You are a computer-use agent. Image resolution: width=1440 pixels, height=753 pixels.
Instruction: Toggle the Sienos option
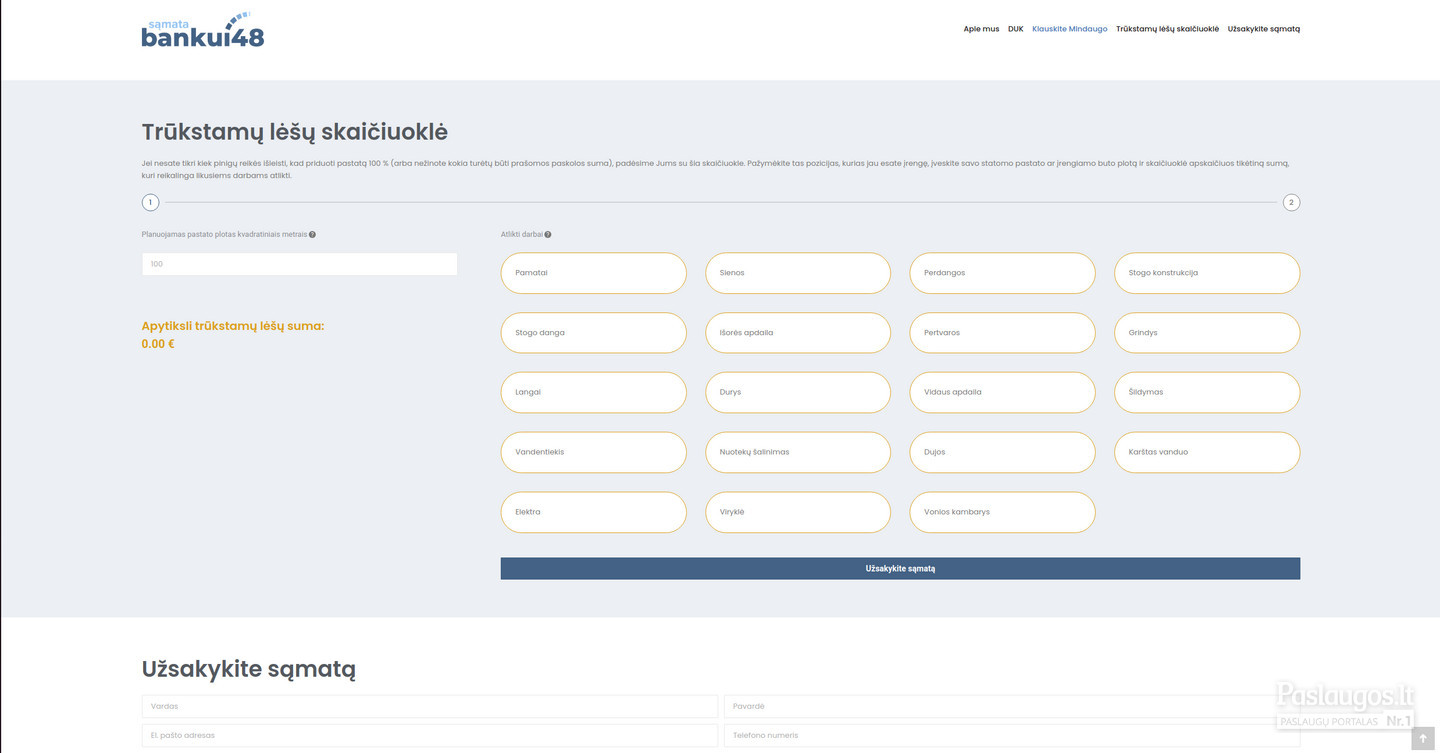tap(798, 273)
